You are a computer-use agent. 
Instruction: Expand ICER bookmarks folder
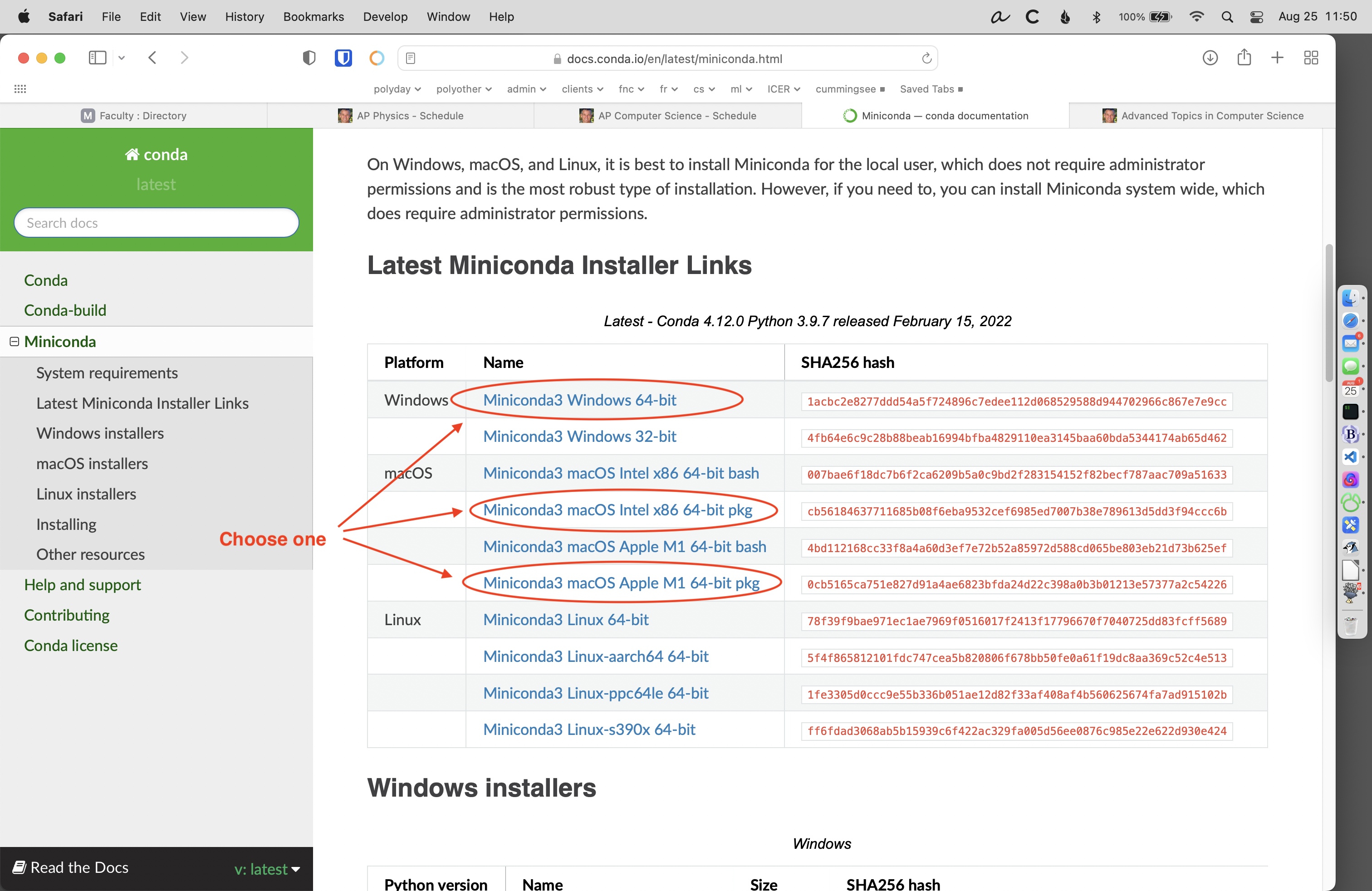tap(784, 89)
